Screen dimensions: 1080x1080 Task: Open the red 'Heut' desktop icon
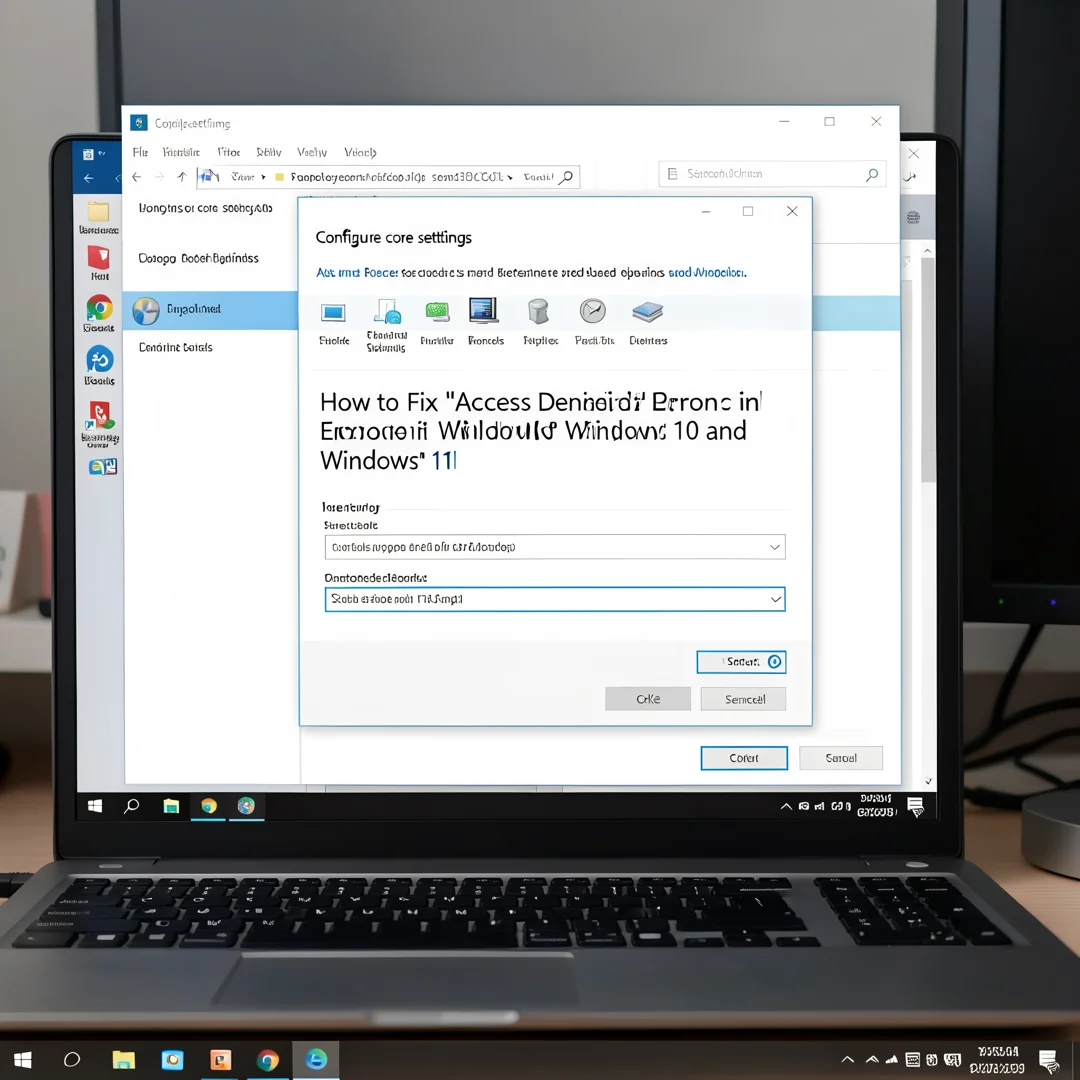click(x=98, y=258)
